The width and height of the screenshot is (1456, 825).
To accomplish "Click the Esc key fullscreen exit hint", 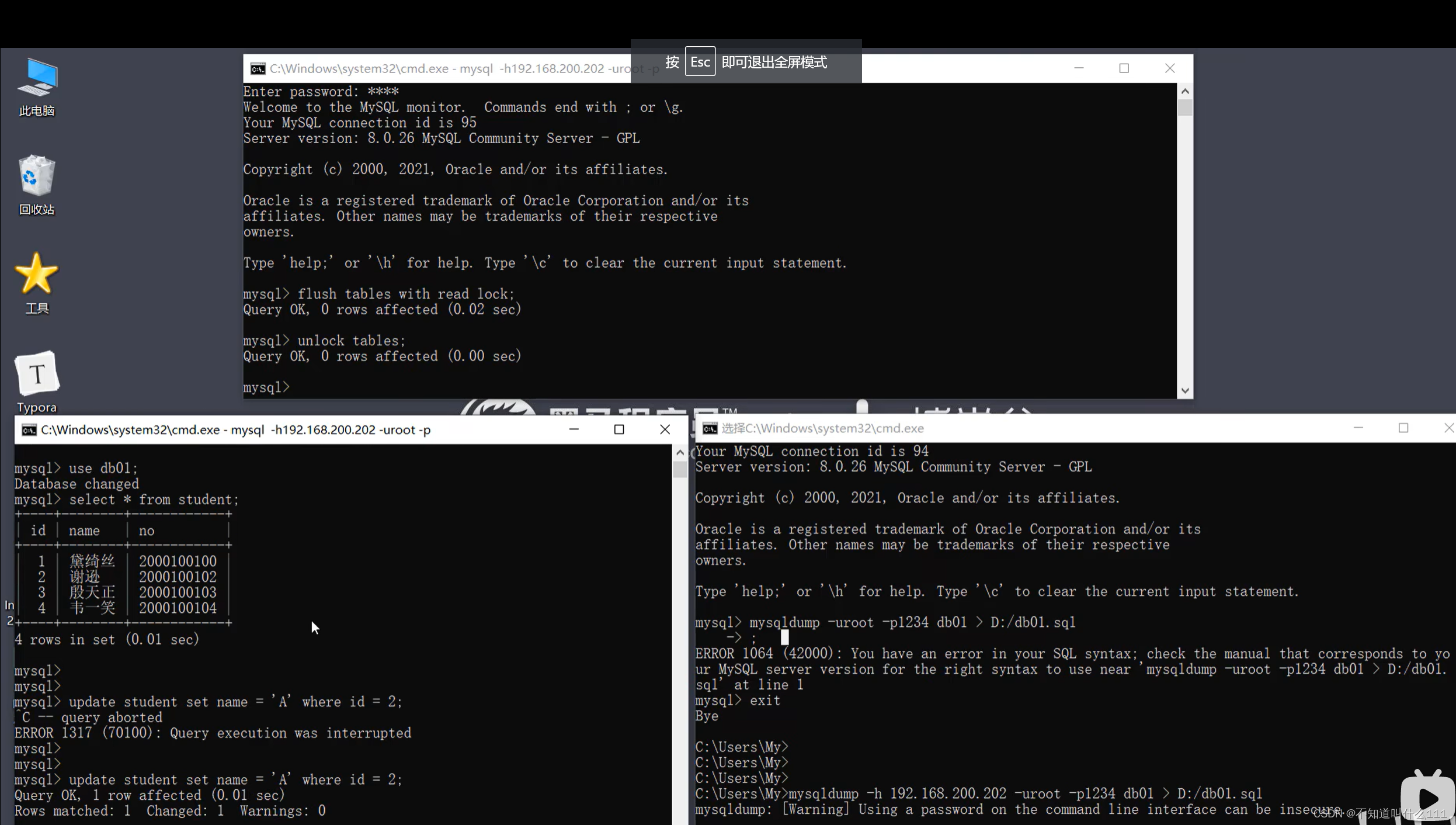I will 700,62.
